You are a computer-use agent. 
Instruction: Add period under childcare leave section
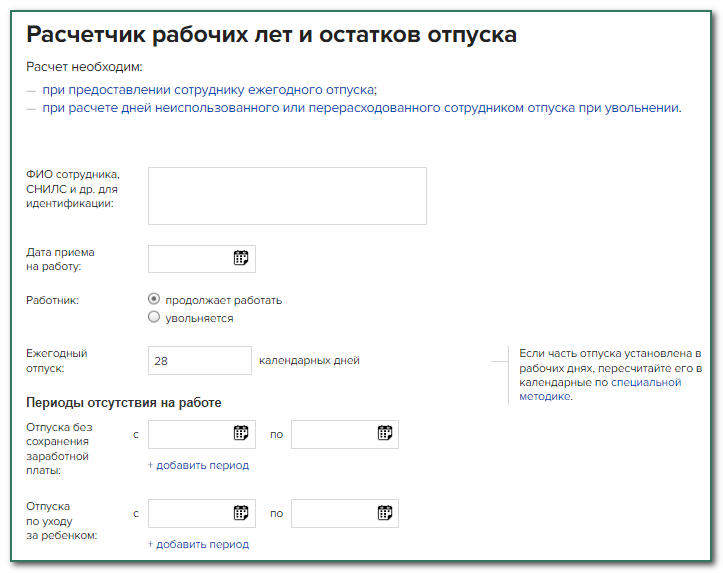[198, 544]
